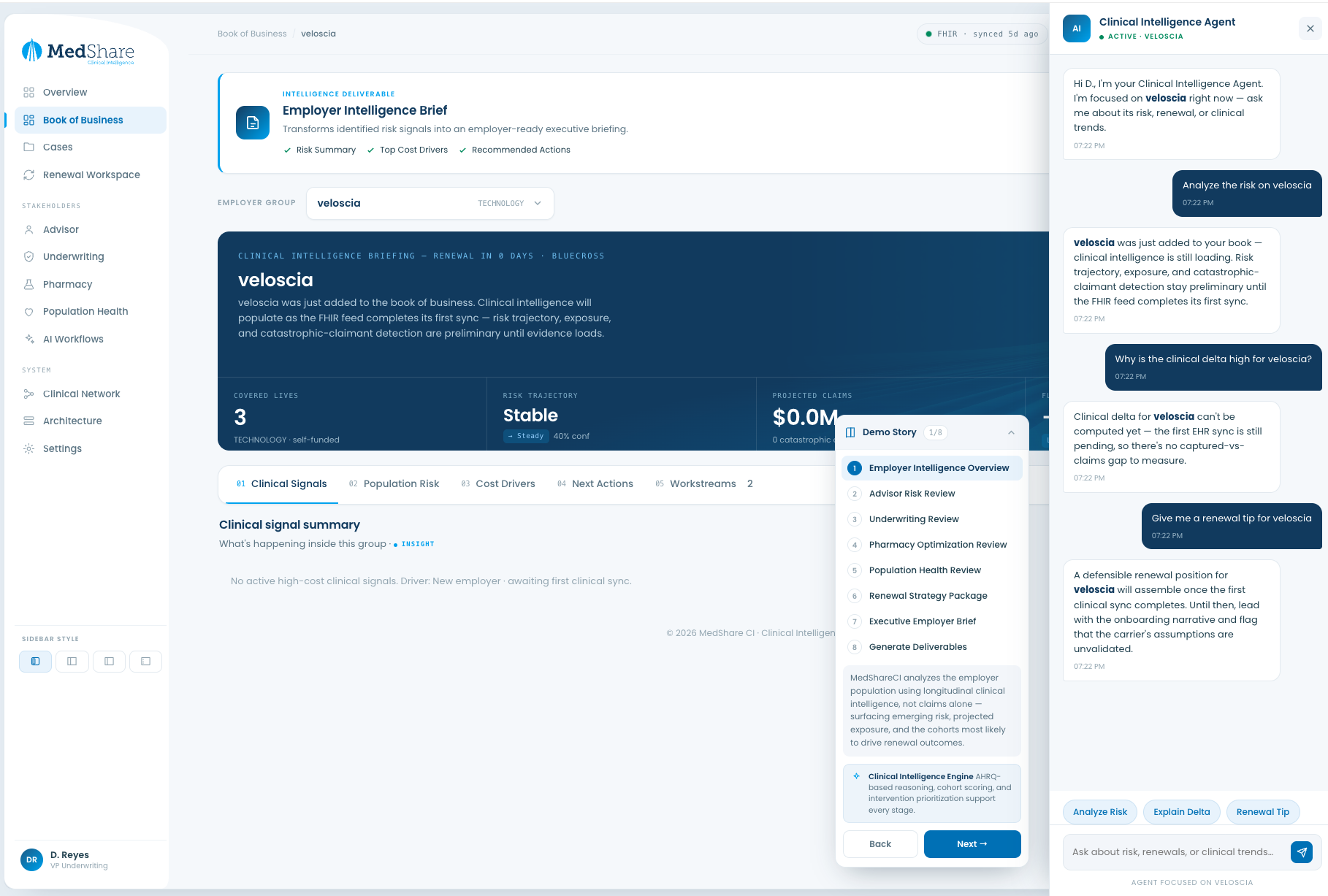Click the Book of Business breadcrumb link
This screenshot has height=896, width=1328.
click(x=252, y=34)
